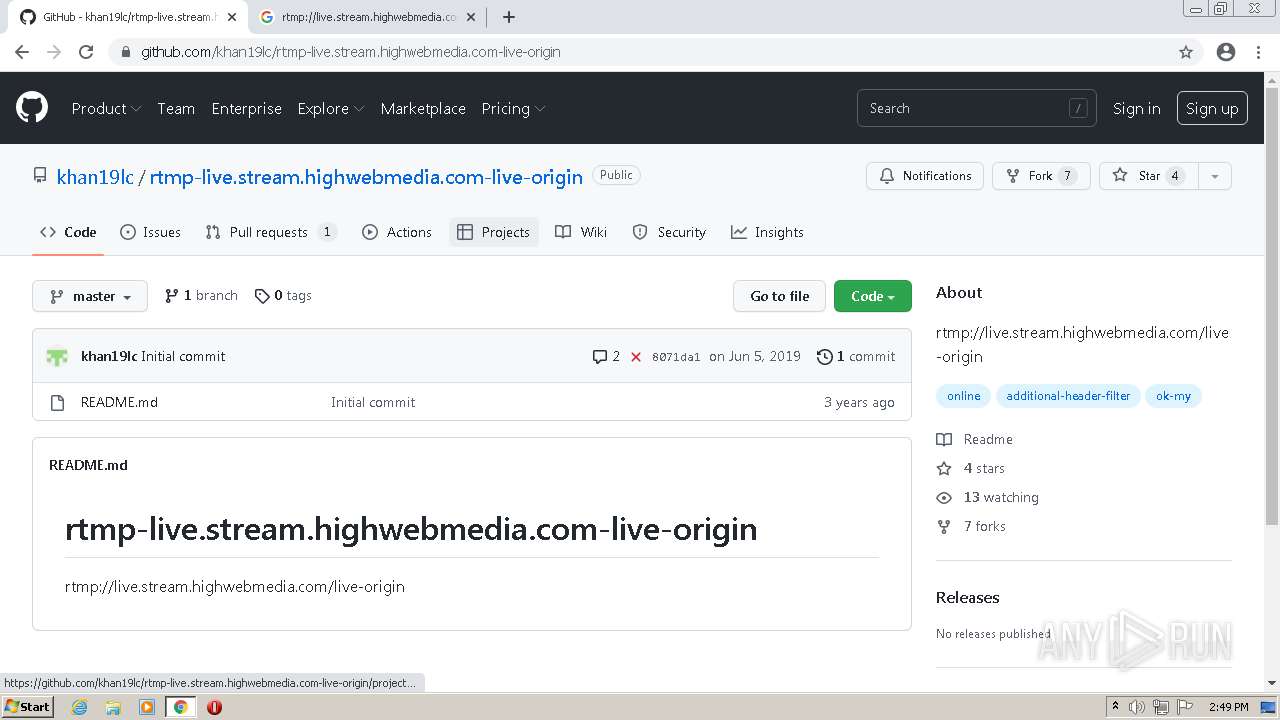View the 0 tags link
Viewport: 1280px width, 720px height.
tap(283, 295)
